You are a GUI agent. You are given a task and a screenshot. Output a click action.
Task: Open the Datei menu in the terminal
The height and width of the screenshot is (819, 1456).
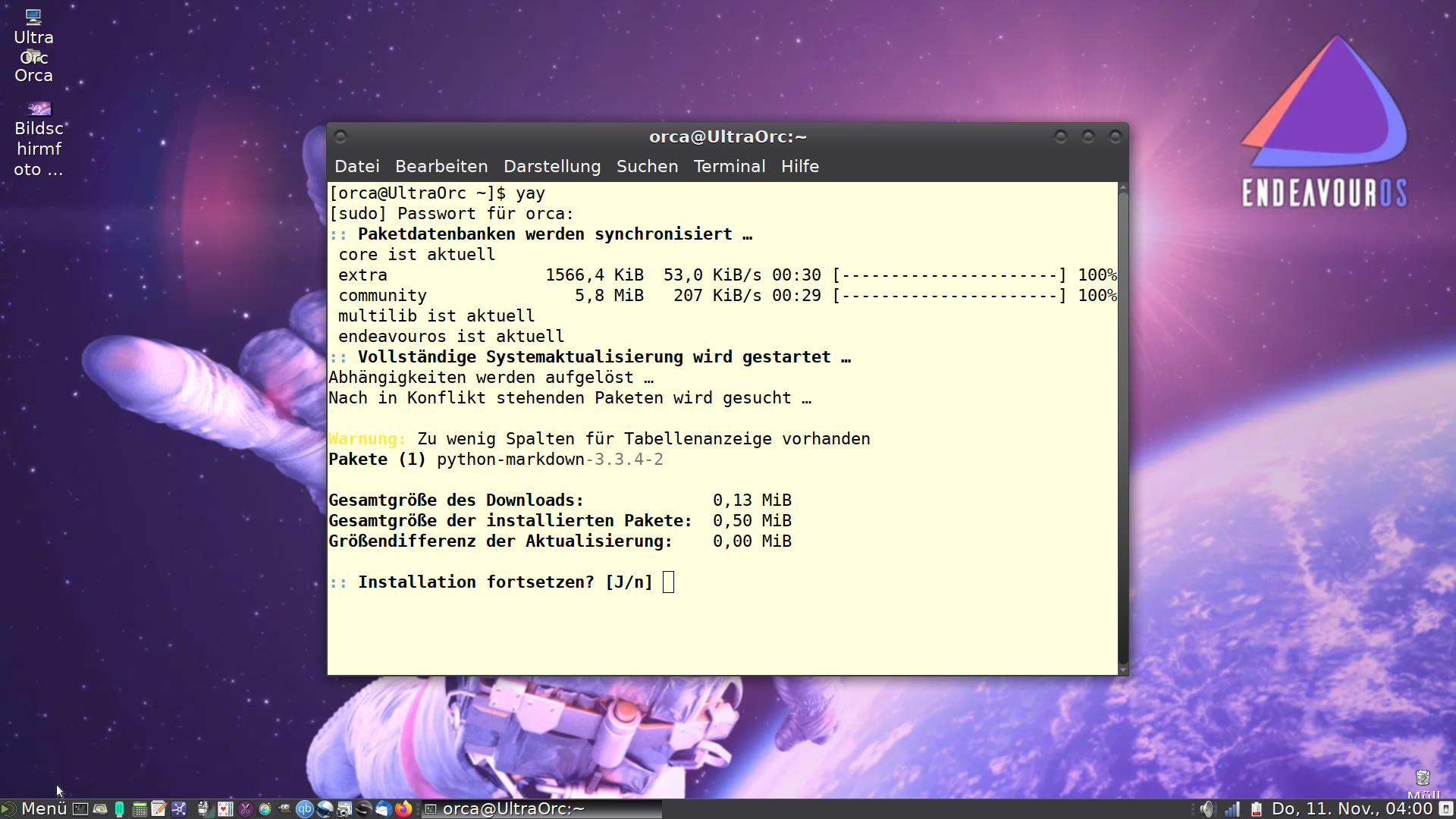(x=357, y=166)
